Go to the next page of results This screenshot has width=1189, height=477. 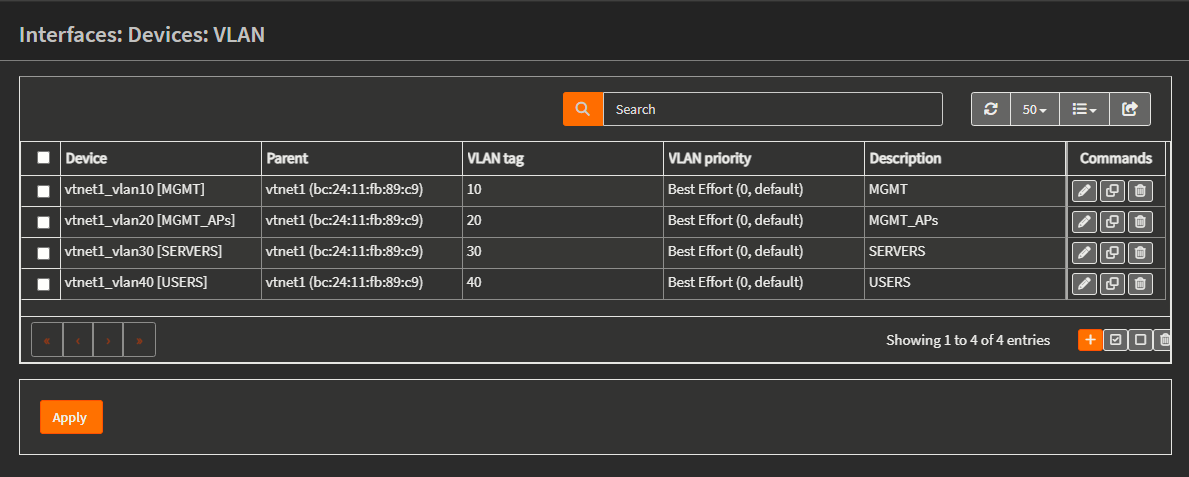click(x=108, y=340)
